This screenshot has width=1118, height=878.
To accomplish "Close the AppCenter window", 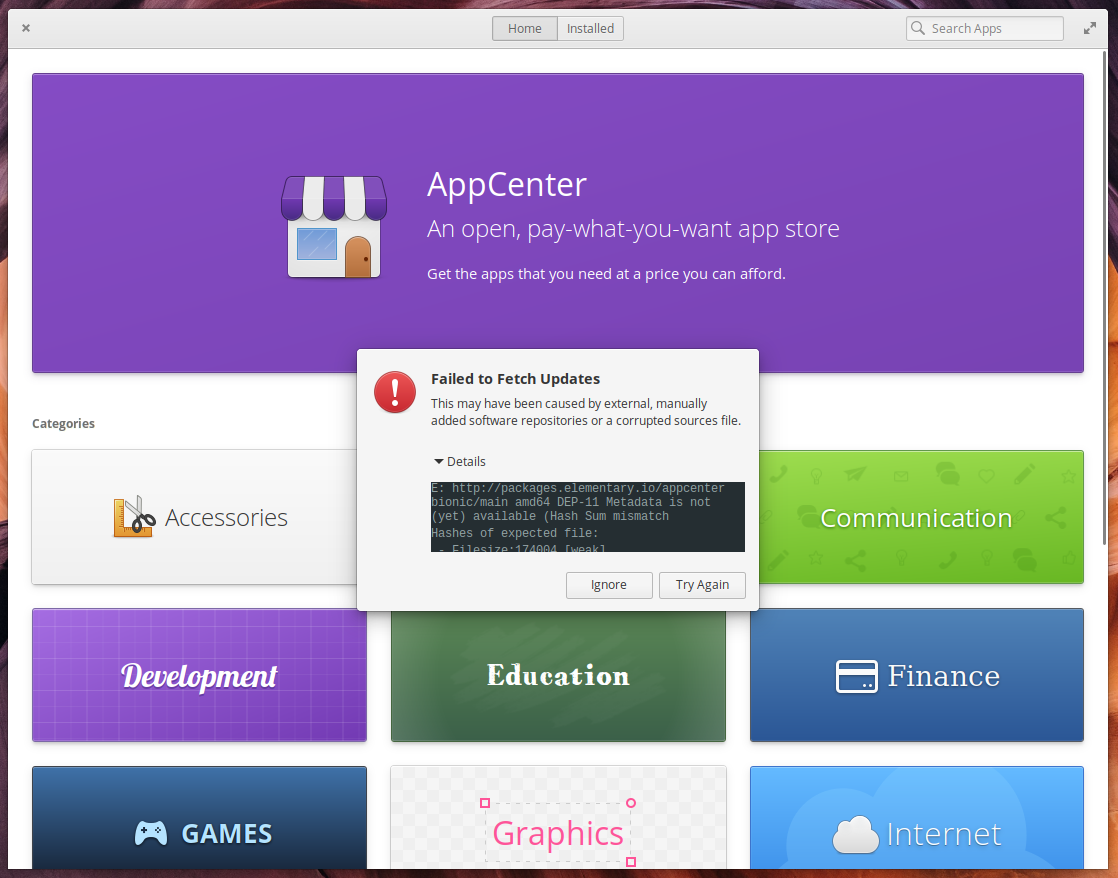I will click(26, 28).
